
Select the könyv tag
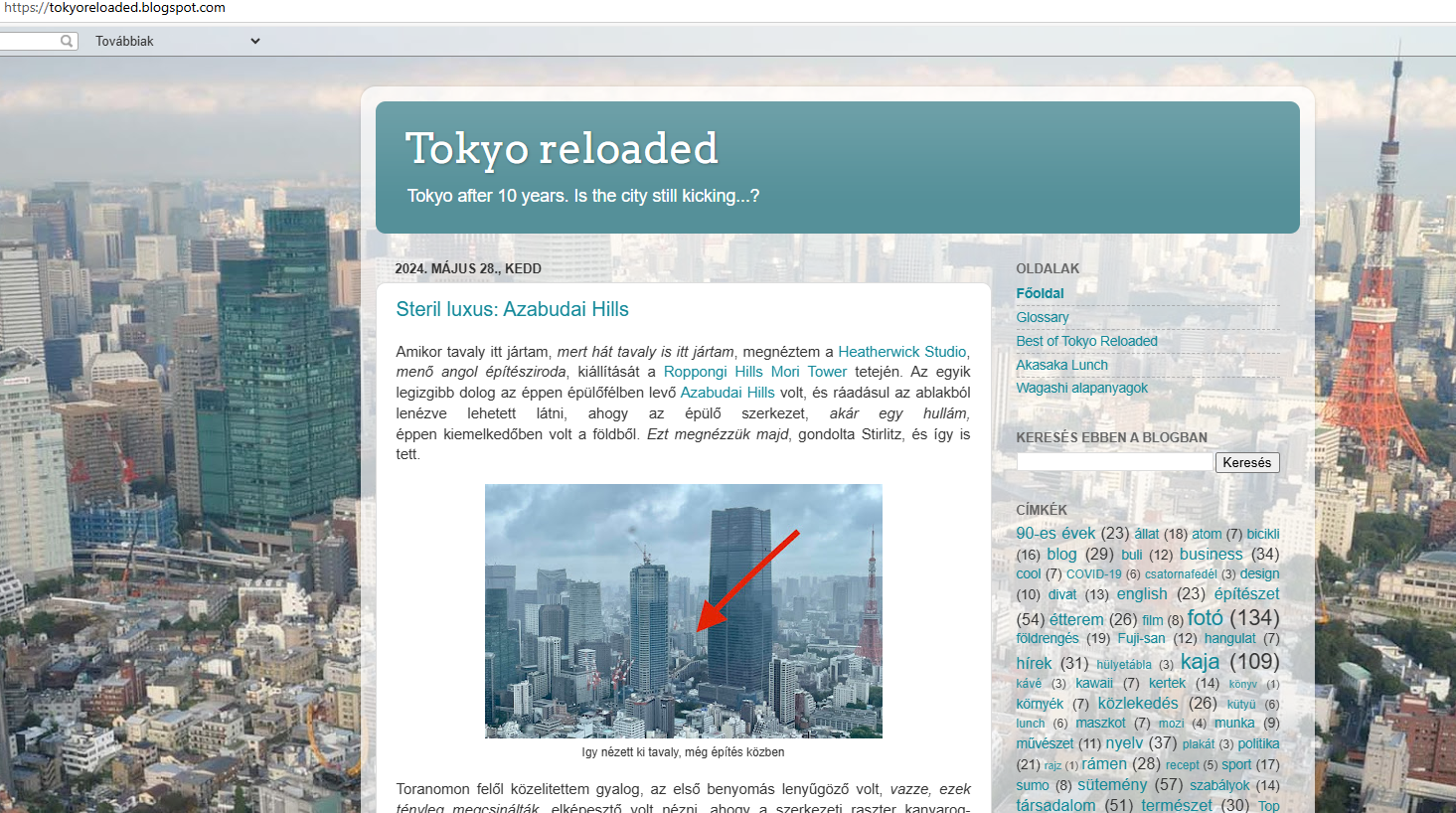point(1242,684)
